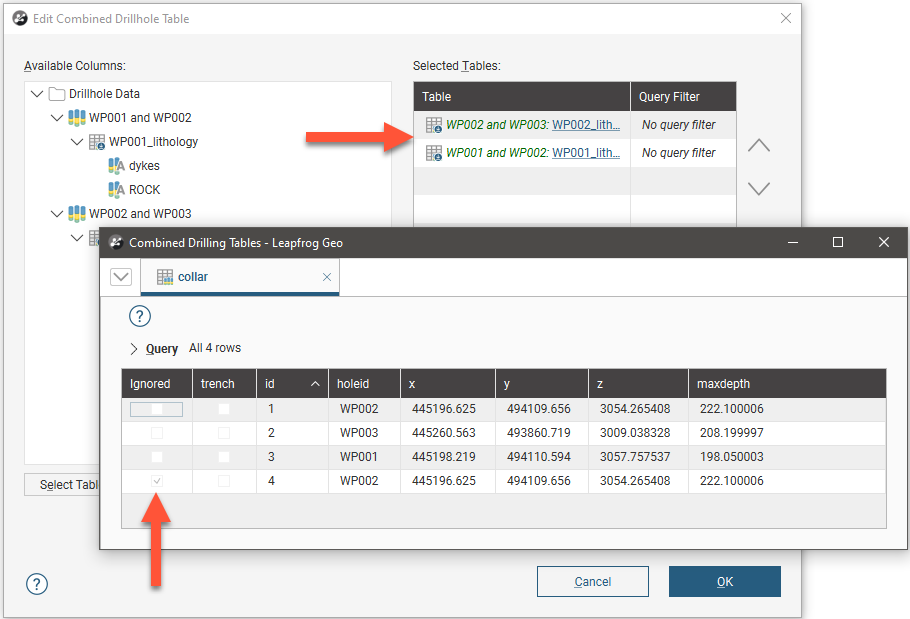This screenshot has height=619, width=910.
Task: Click the WP002 and WP003 drillhole set icon
Action: pyautogui.click(x=77, y=213)
